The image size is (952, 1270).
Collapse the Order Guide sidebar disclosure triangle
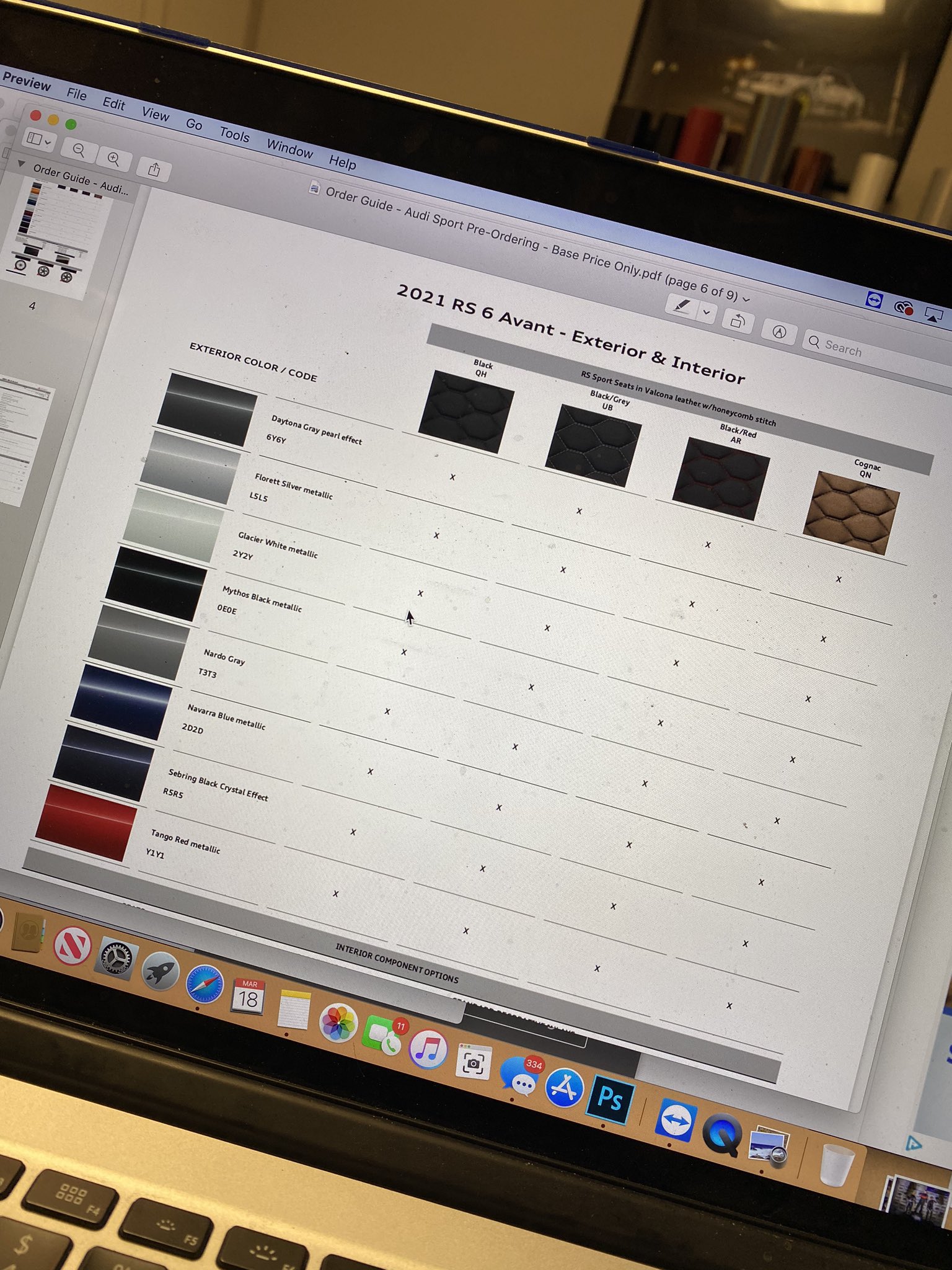pyautogui.click(x=22, y=164)
